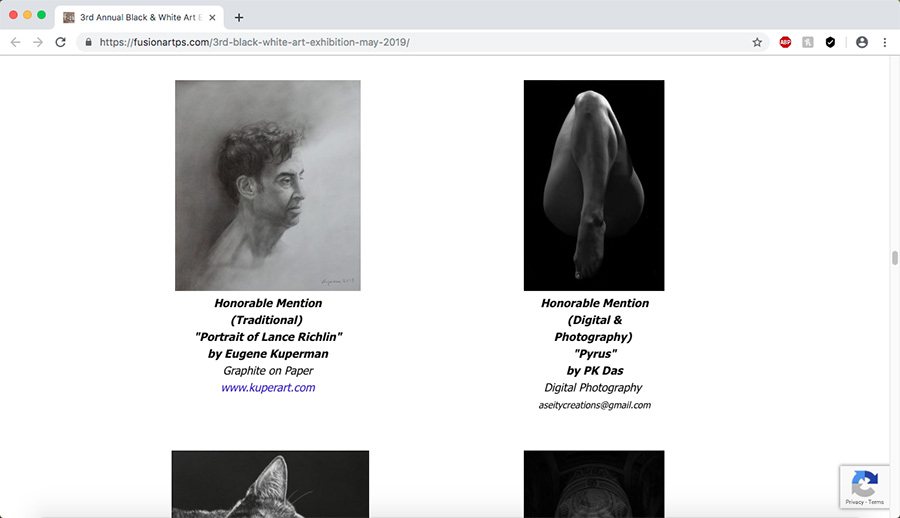900x518 pixels.
Task: Minimize the window with yellow button
Action: 27,15
